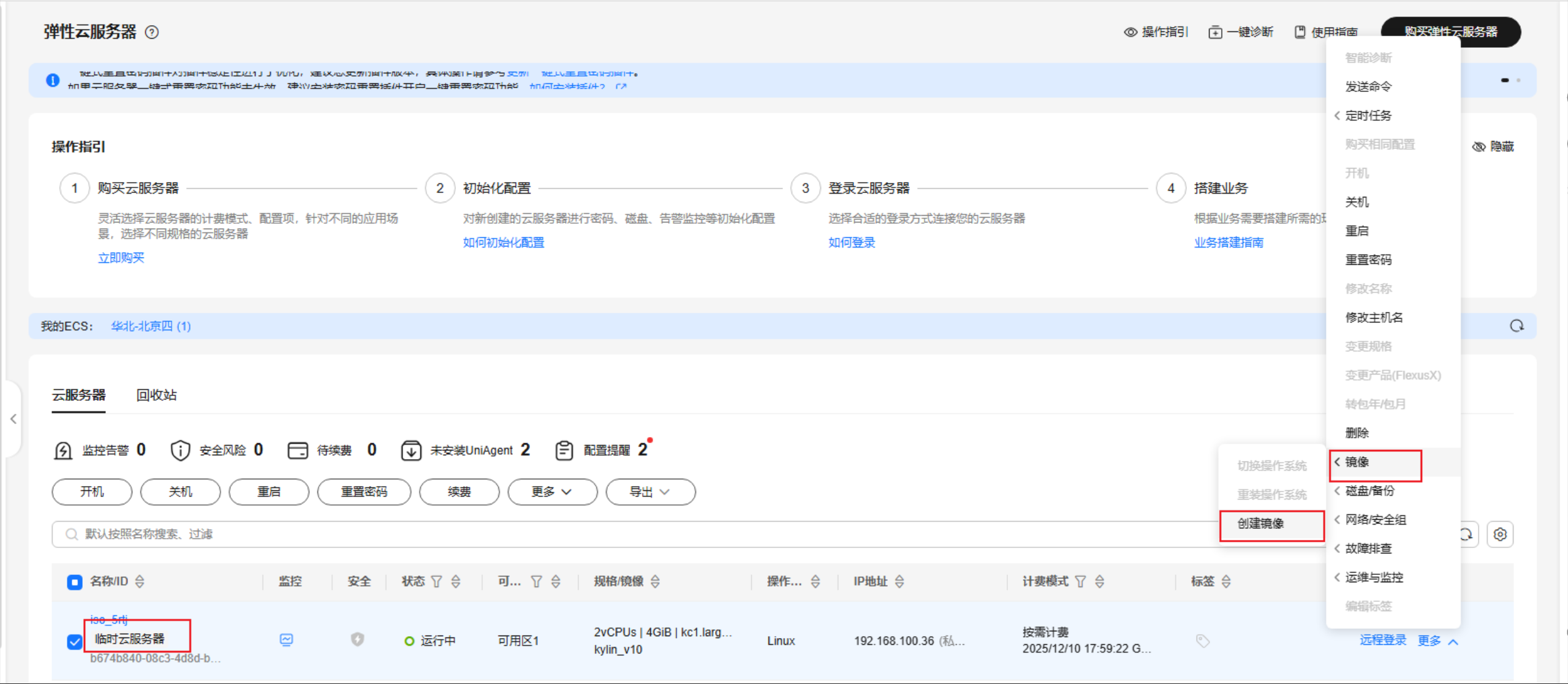Viewport: 1568px width, 684px height.
Task: Click the 远程登录 link
Action: coord(1382,640)
